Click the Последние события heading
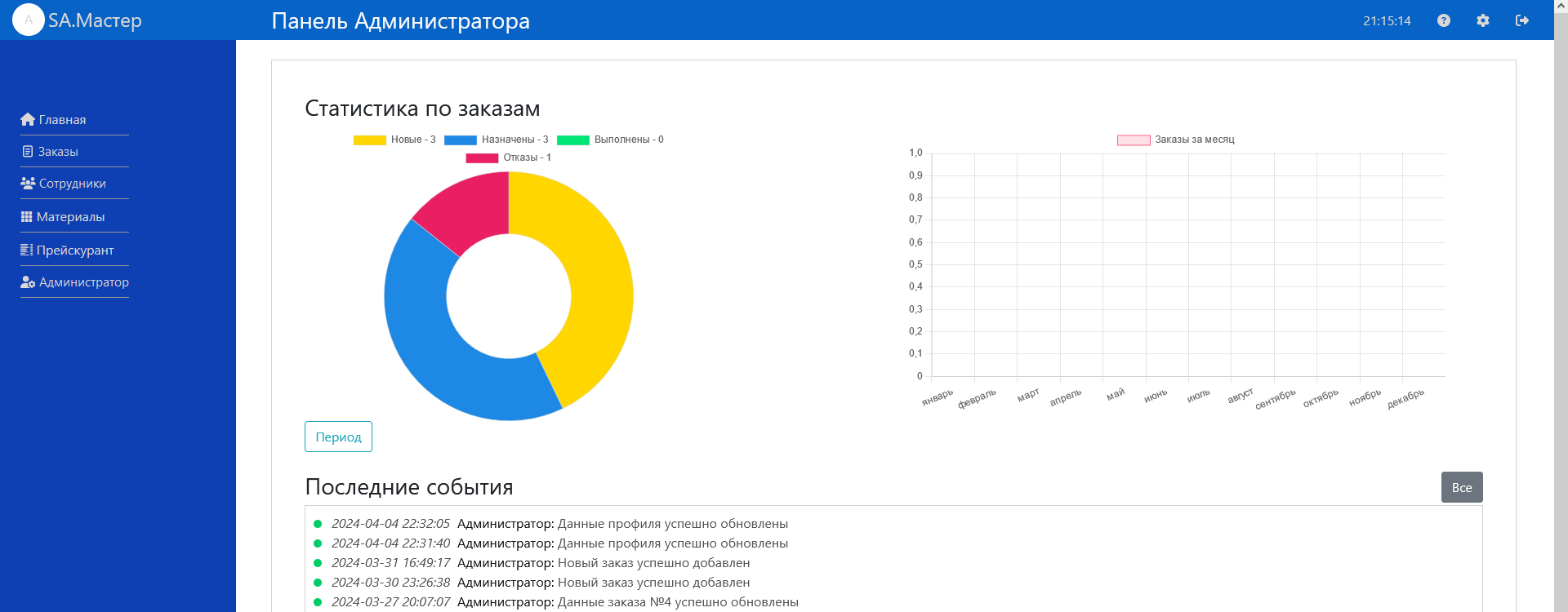Screen dimensions: 1568x612 [409, 486]
